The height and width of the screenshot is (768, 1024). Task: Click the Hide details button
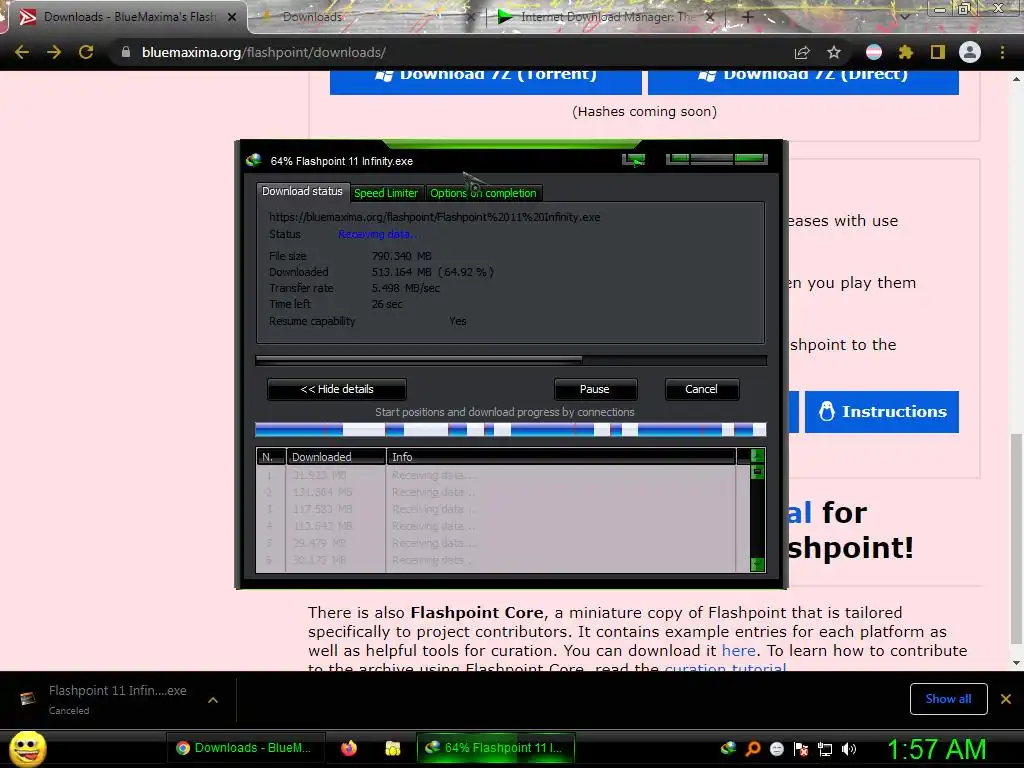point(337,389)
